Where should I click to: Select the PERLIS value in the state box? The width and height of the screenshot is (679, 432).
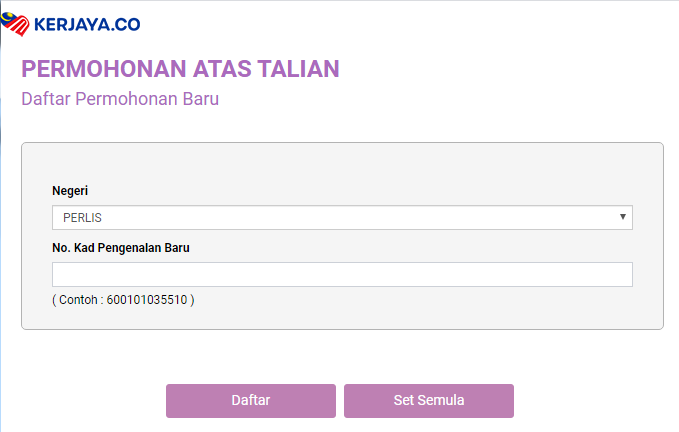tap(83, 217)
